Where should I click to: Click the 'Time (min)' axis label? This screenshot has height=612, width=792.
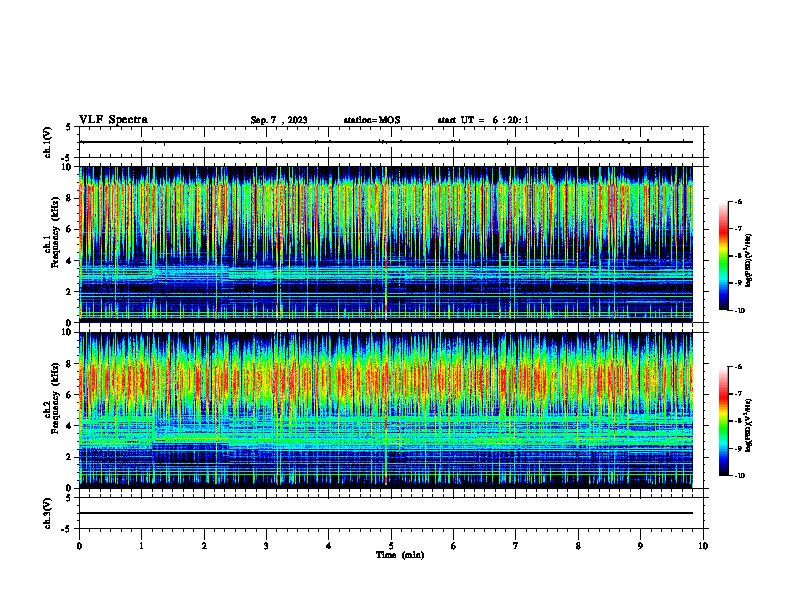[400, 555]
